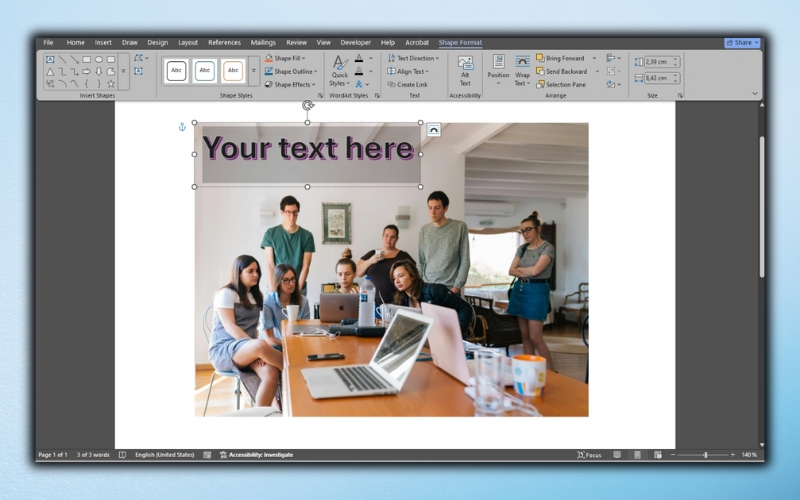This screenshot has width=800, height=500.
Task: Toggle Focus mode in the status bar
Action: pyautogui.click(x=589, y=455)
